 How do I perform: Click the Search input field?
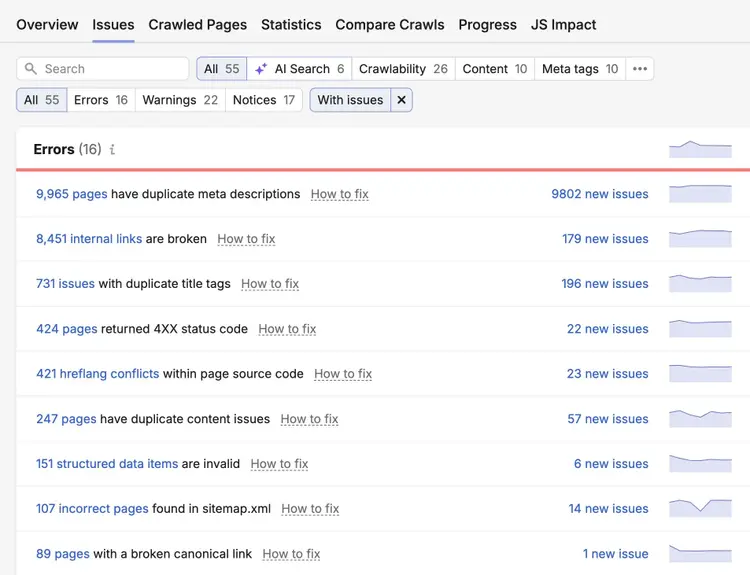coord(103,69)
